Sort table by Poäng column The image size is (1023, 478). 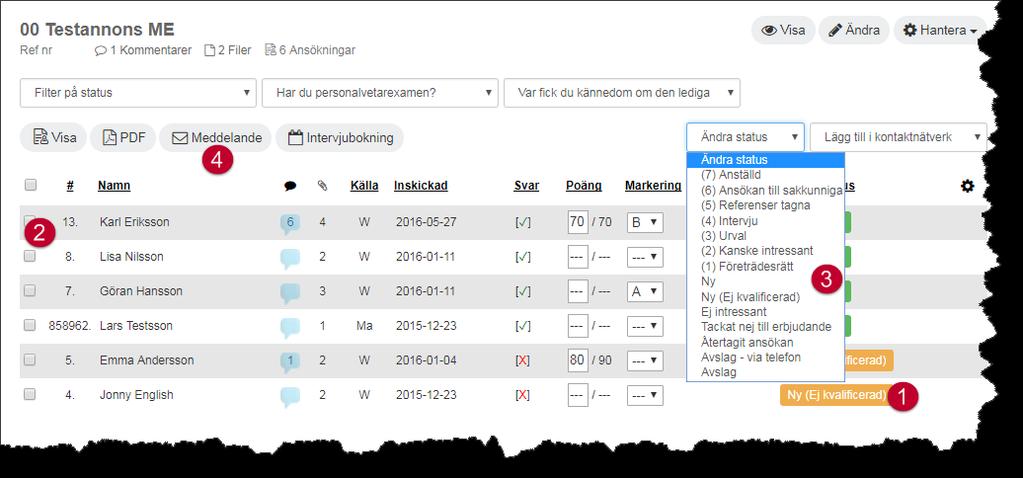583,186
